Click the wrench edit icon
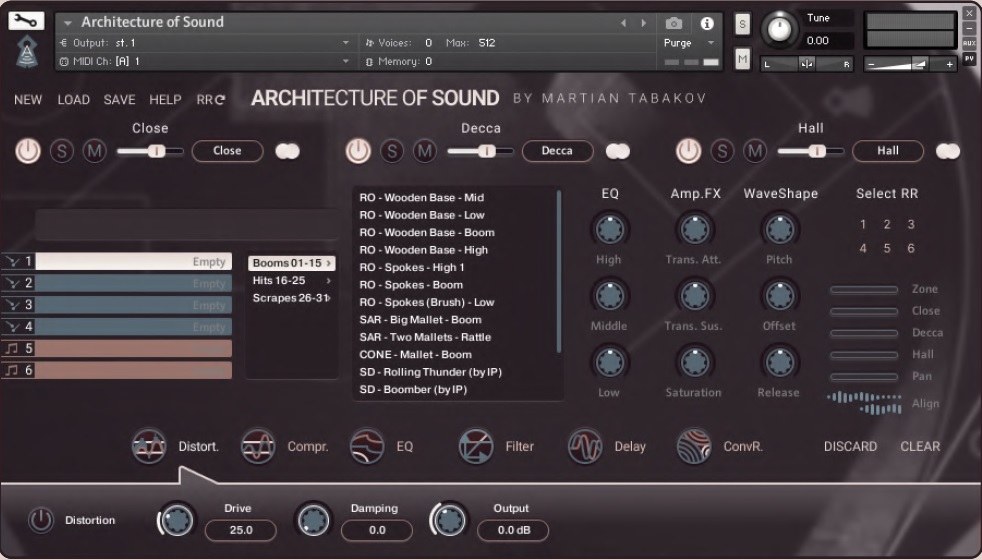This screenshot has width=982, height=560. tap(26, 21)
